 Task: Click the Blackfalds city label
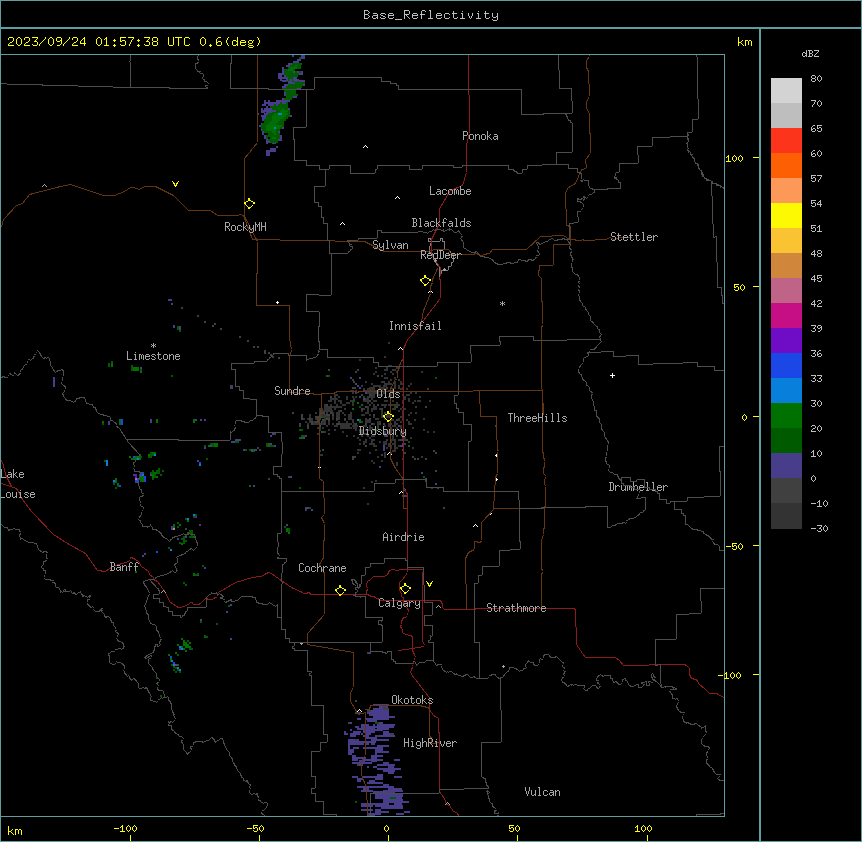point(441,223)
